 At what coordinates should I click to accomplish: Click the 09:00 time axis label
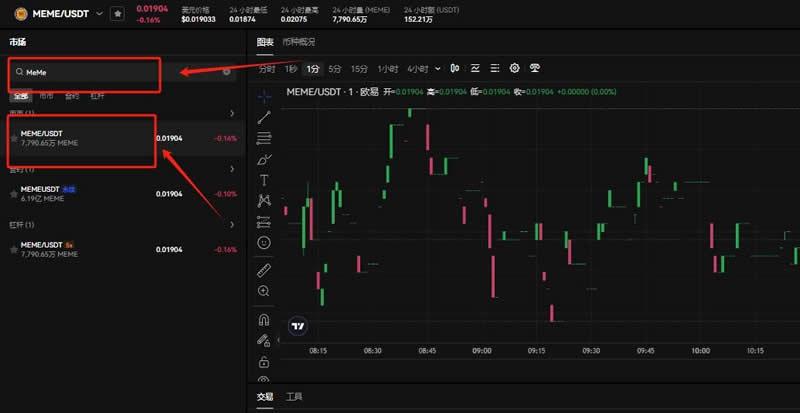[x=482, y=351]
